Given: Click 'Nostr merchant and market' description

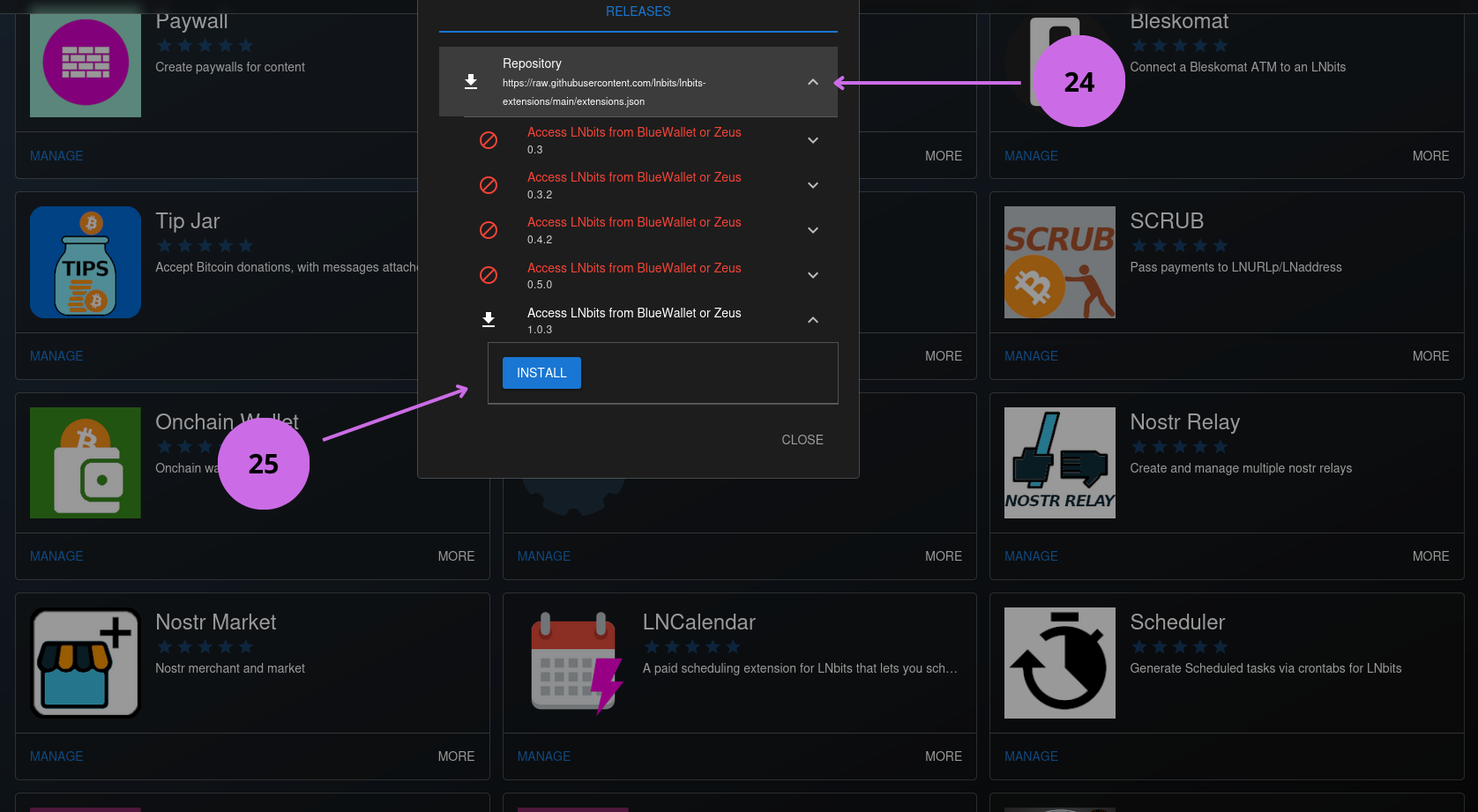Looking at the screenshot, I should coord(230,668).
